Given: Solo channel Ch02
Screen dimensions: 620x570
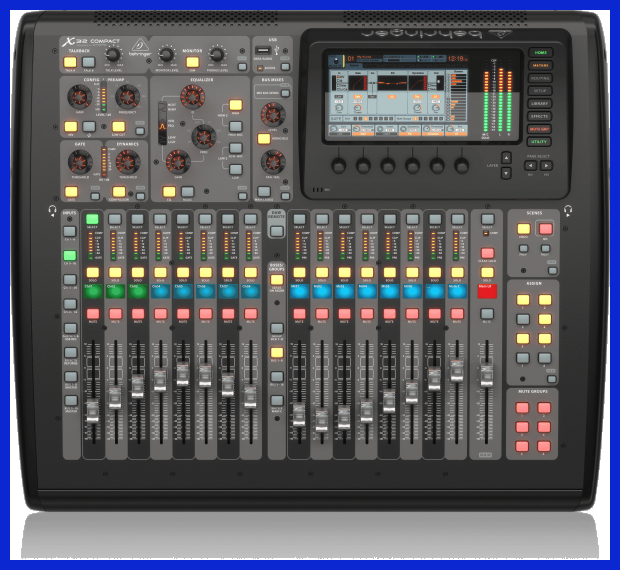Looking at the screenshot, I should point(115,272).
